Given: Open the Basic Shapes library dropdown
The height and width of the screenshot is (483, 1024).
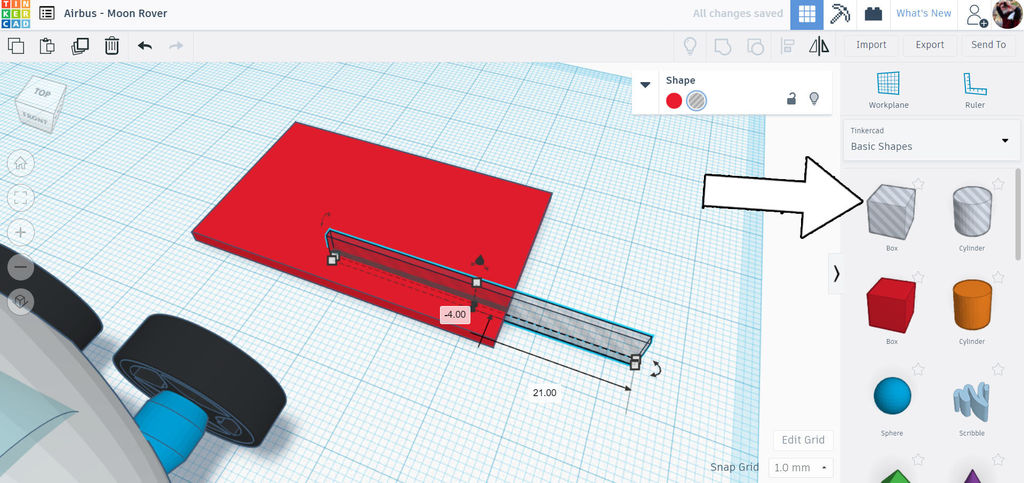Looking at the screenshot, I should pyautogui.click(x=931, y=140).
